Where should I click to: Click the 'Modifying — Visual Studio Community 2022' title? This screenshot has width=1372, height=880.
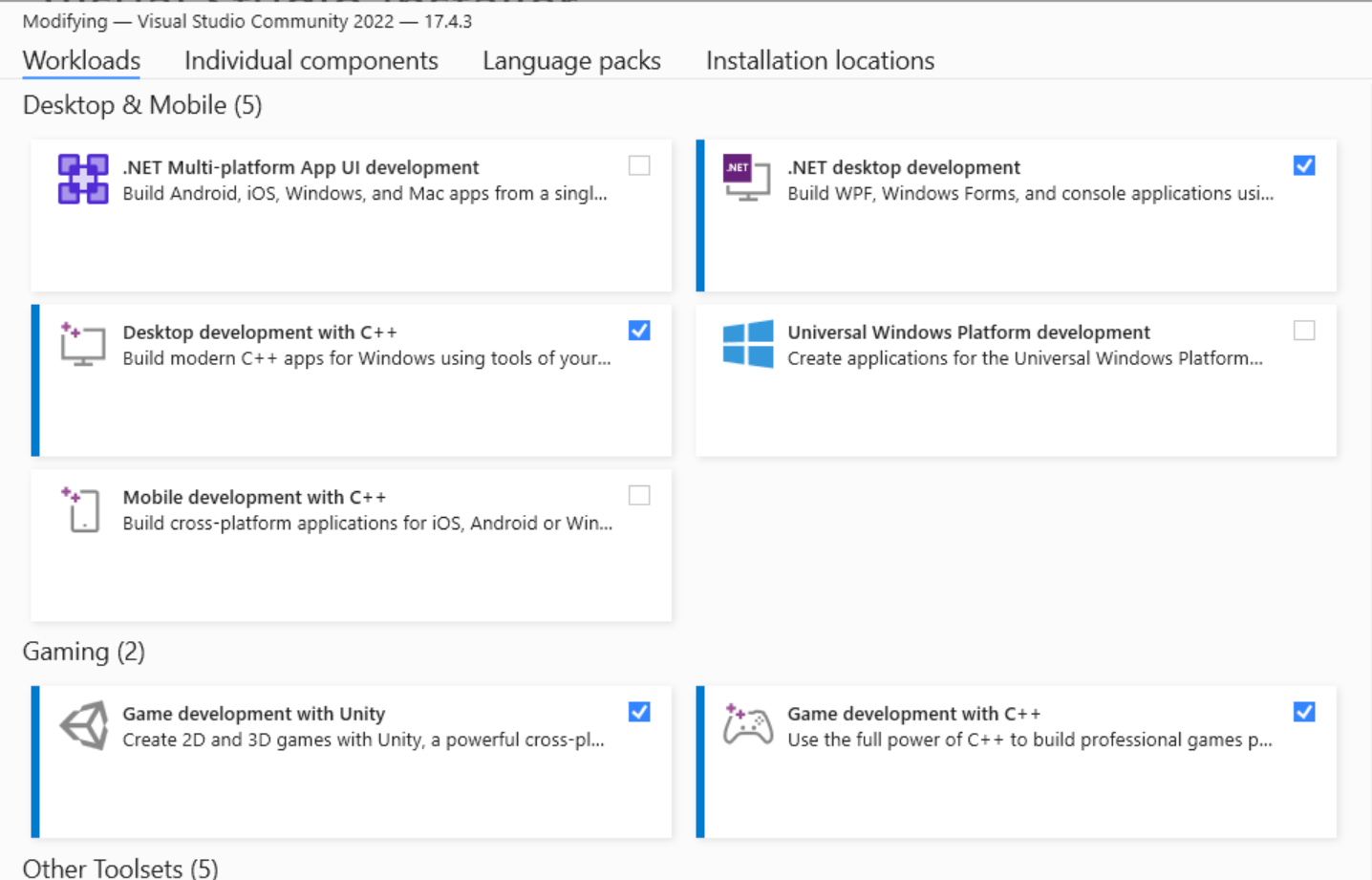tap(247, 21)
